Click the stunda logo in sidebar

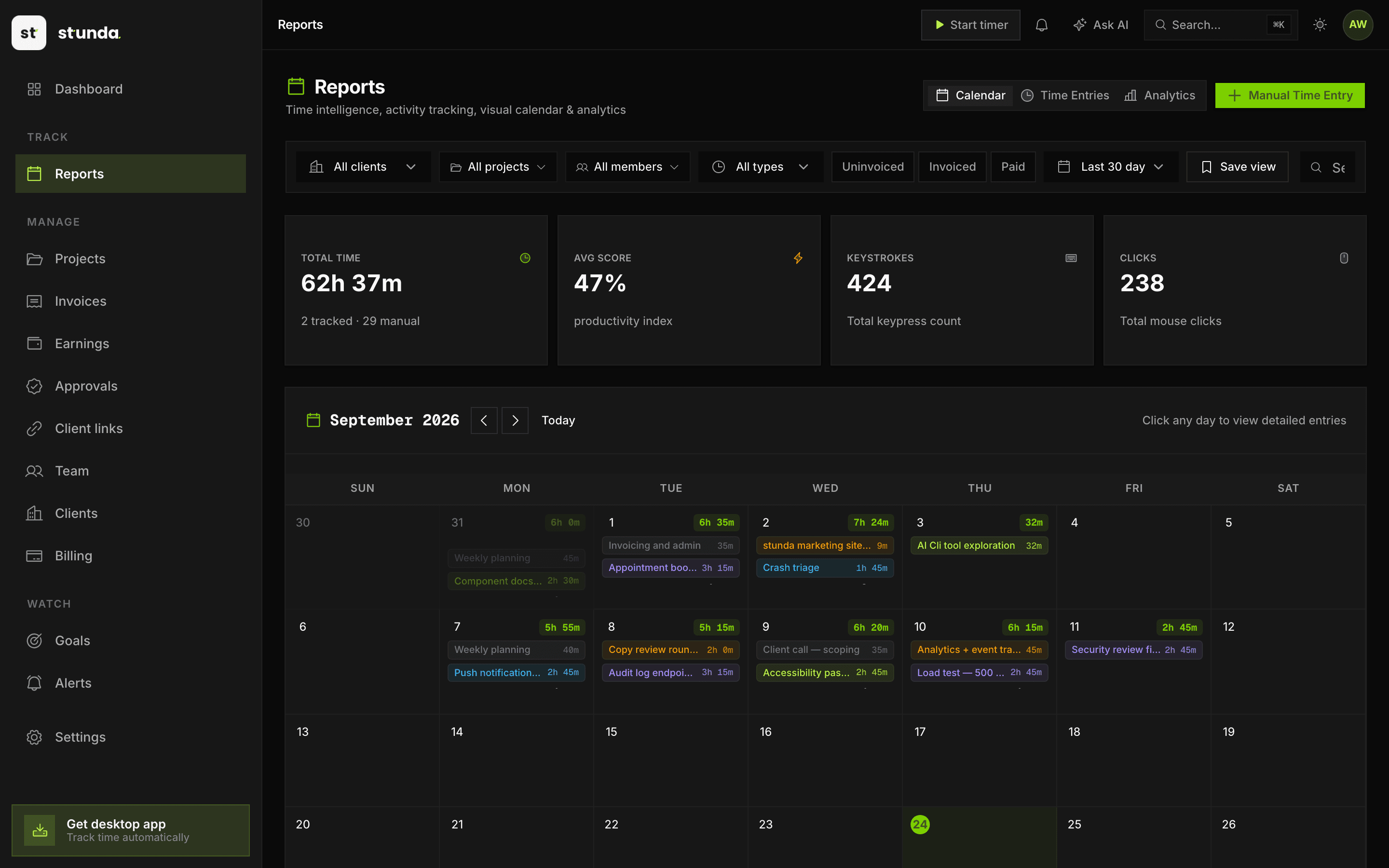tap(66, 33)
